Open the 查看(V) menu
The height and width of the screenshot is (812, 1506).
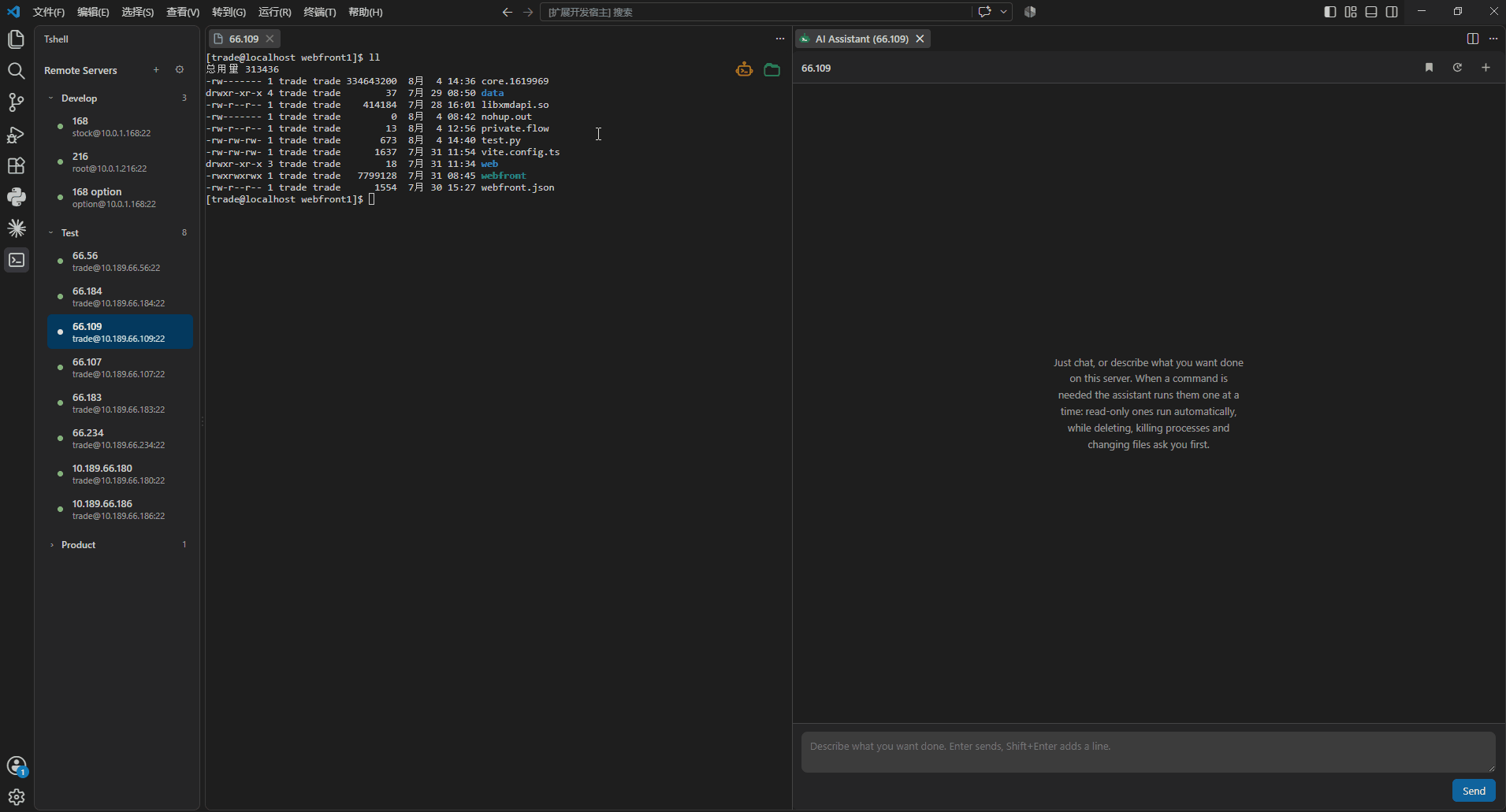183,12
